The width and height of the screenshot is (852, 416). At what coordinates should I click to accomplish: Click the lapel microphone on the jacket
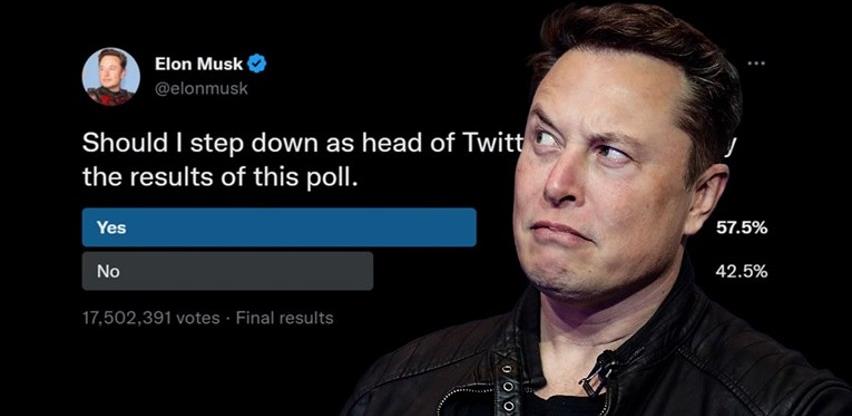601,370
